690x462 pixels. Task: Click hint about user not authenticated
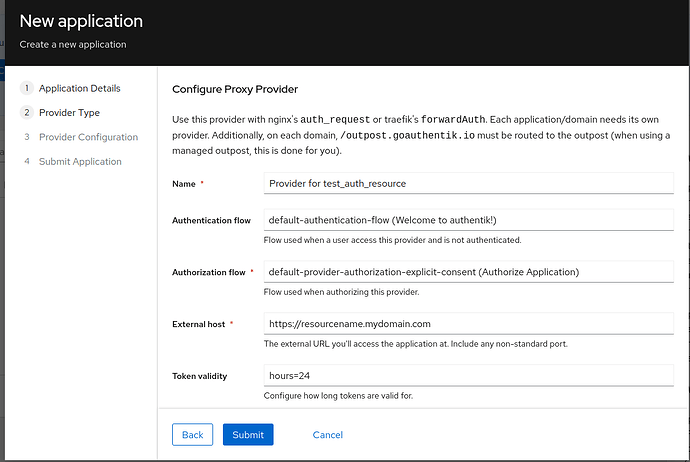(392, 240)
